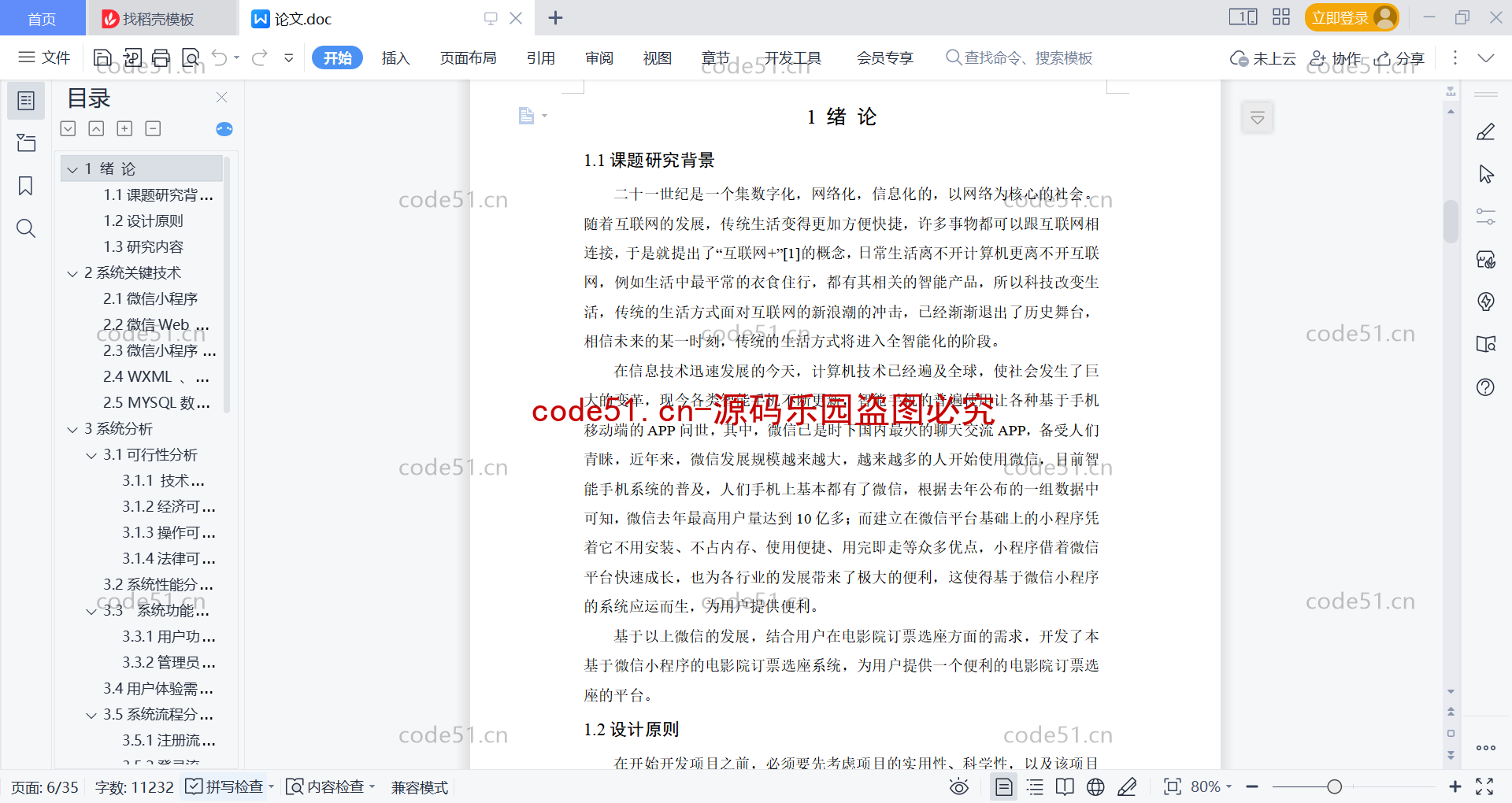Click the Save icon in the quick toolbar

point(102,57)
